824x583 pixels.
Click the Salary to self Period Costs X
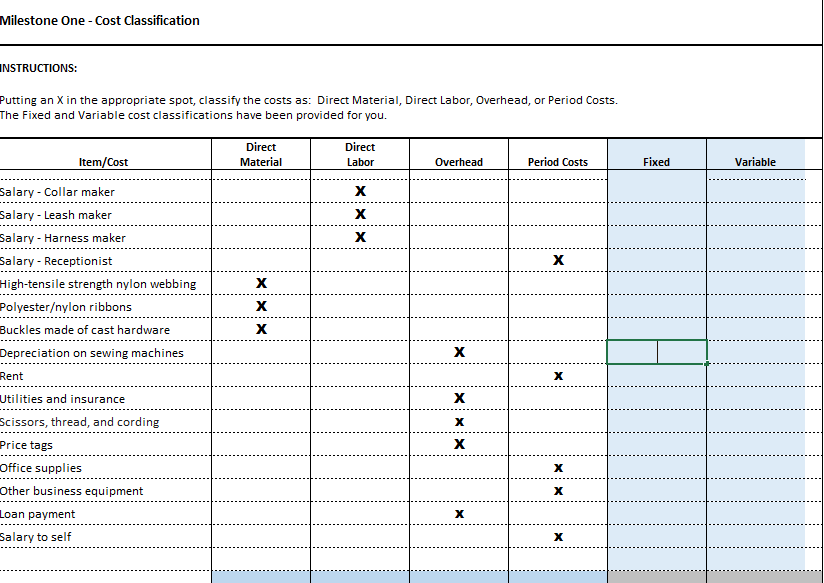click(x=558, y=536)
